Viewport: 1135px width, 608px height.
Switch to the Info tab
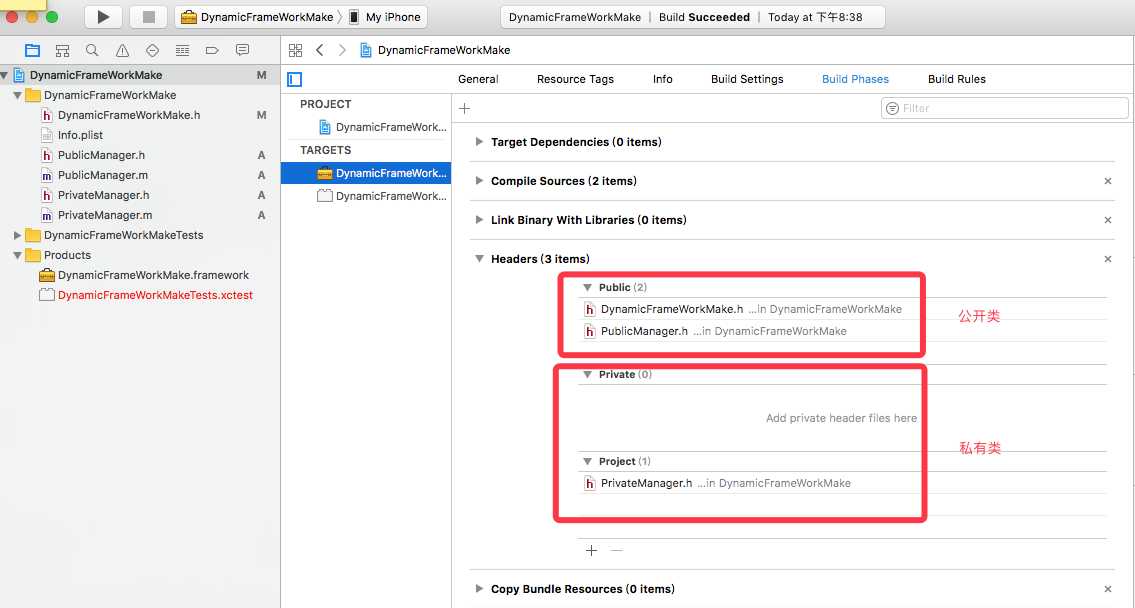click(662, 79)
